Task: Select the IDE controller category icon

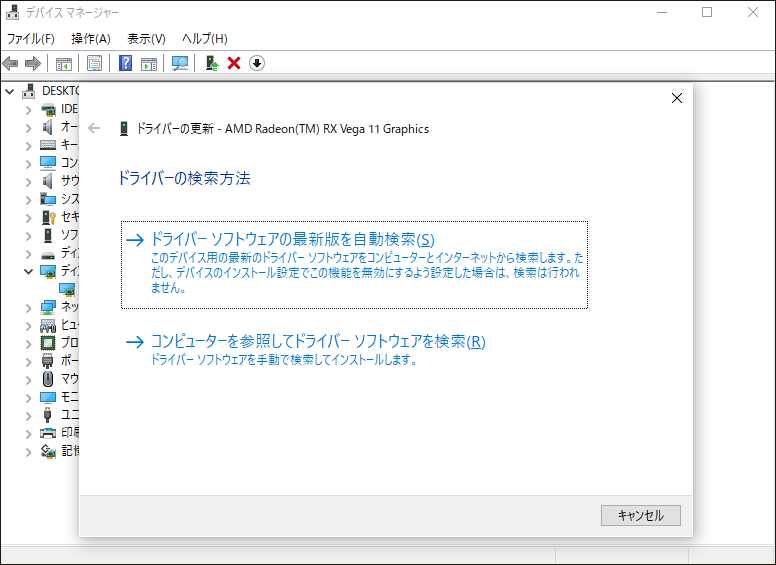Action: pyautogui.click(x=48, y=109)
